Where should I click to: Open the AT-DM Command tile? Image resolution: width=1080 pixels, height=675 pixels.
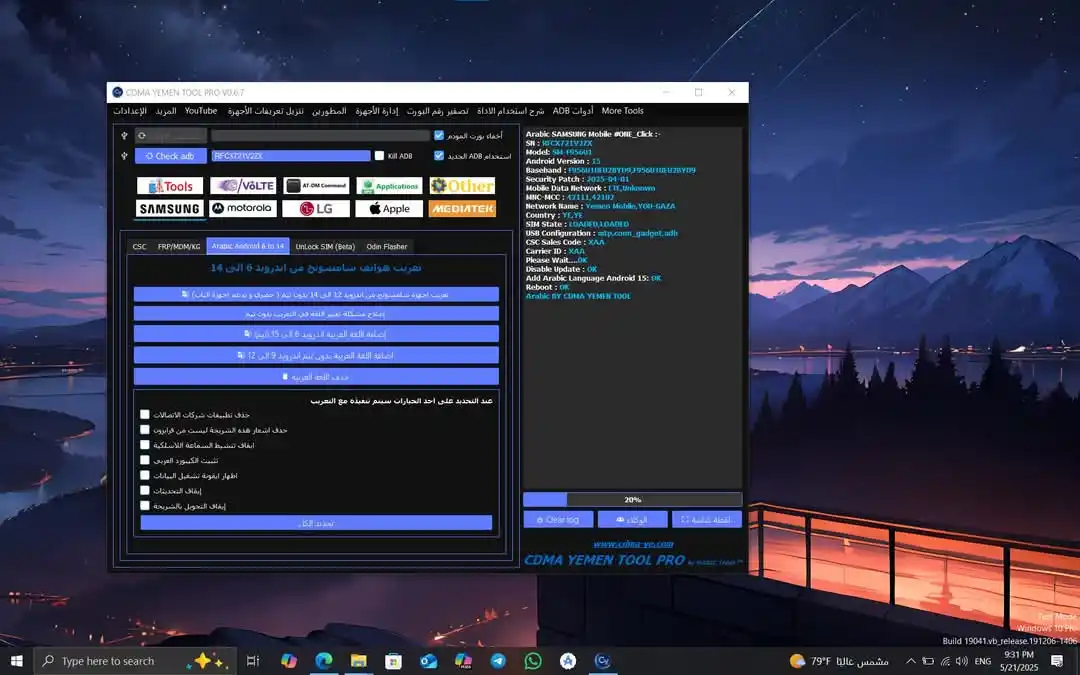(316, 186)
